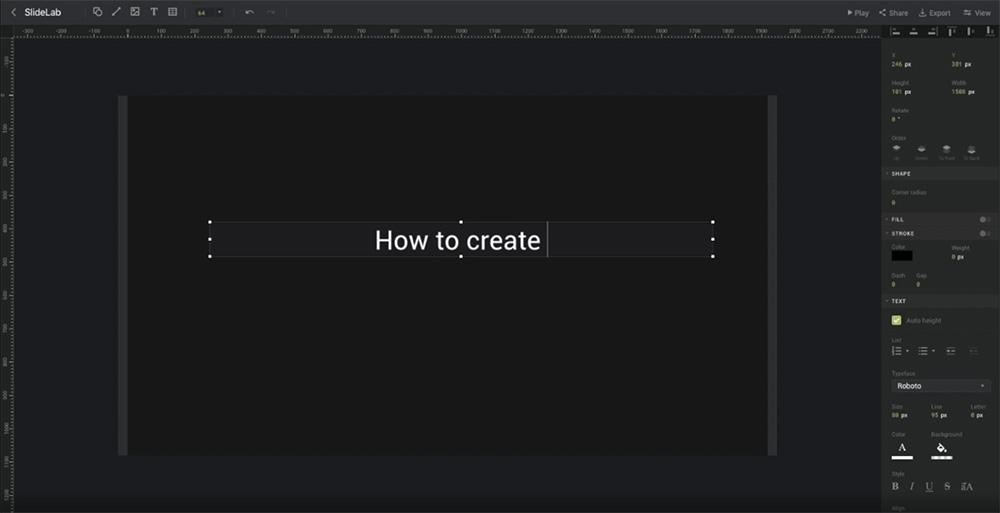Select the Shape tool in the toolbar
The image size is (1000, 513).
[98, 12]
